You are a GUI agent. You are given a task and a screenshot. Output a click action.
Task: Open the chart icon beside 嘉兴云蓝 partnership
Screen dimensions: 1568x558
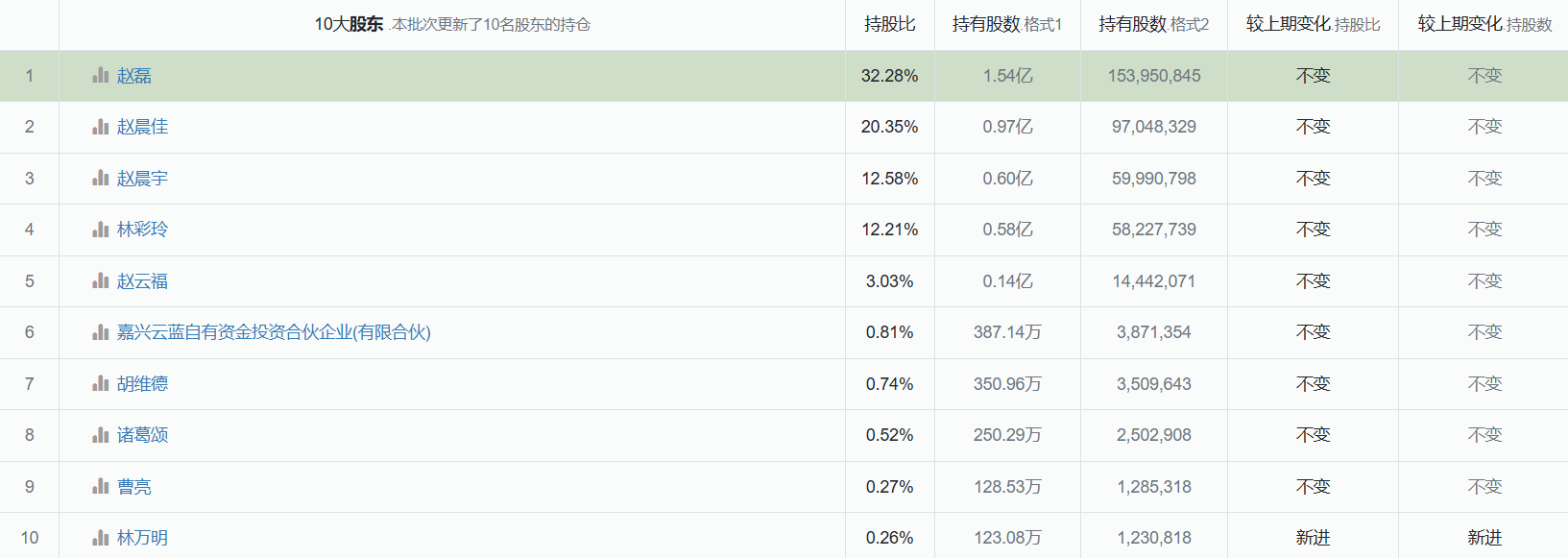pos(99,332)
